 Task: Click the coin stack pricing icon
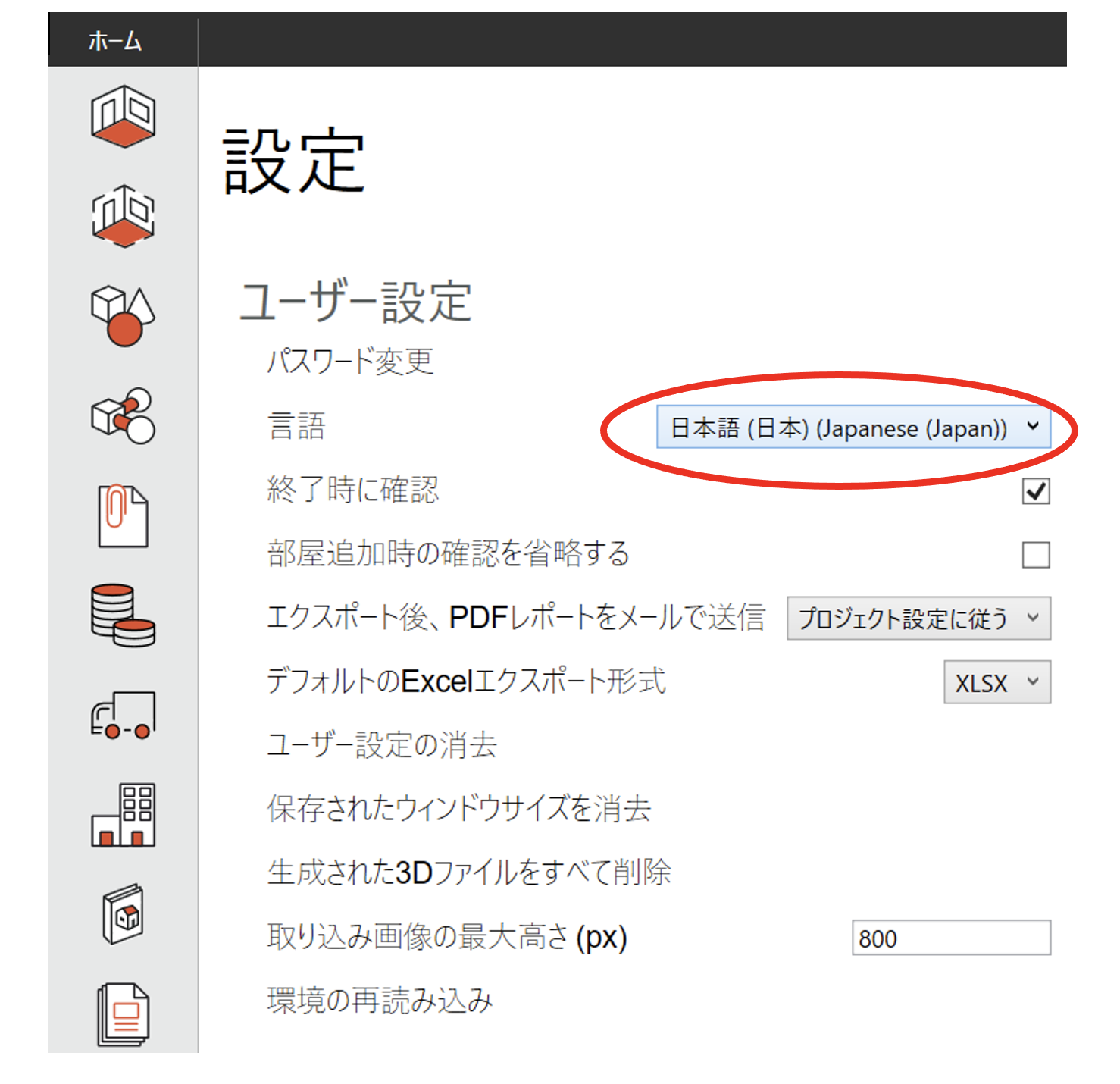pos(123,614)
